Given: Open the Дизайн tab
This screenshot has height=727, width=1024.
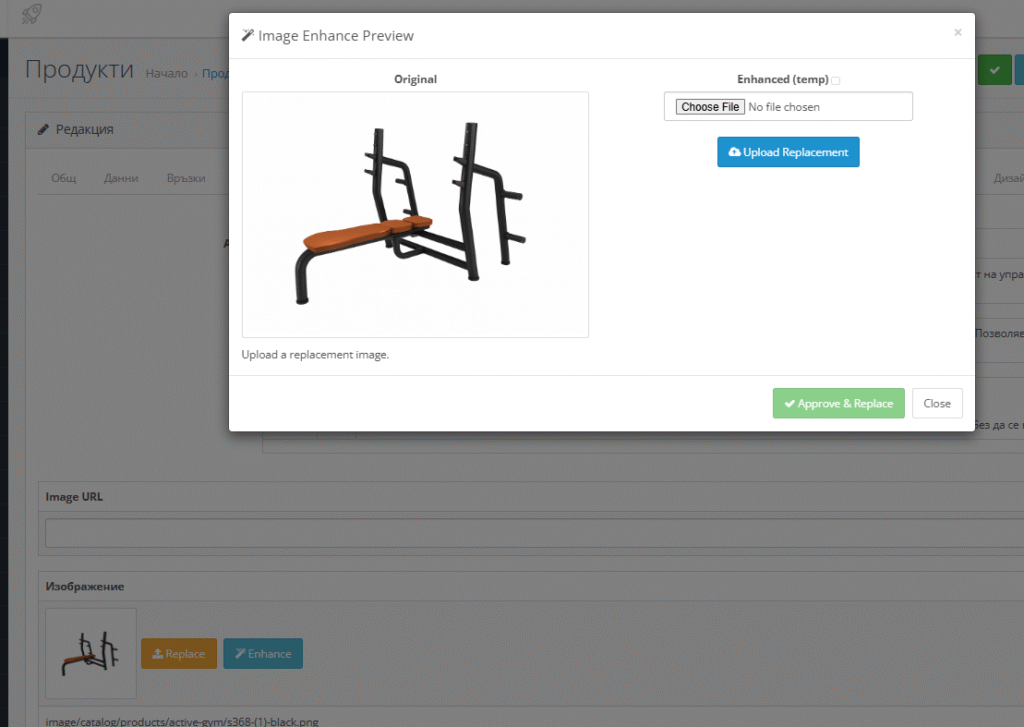Looking at the screenshot, I should pos(1008,178).
